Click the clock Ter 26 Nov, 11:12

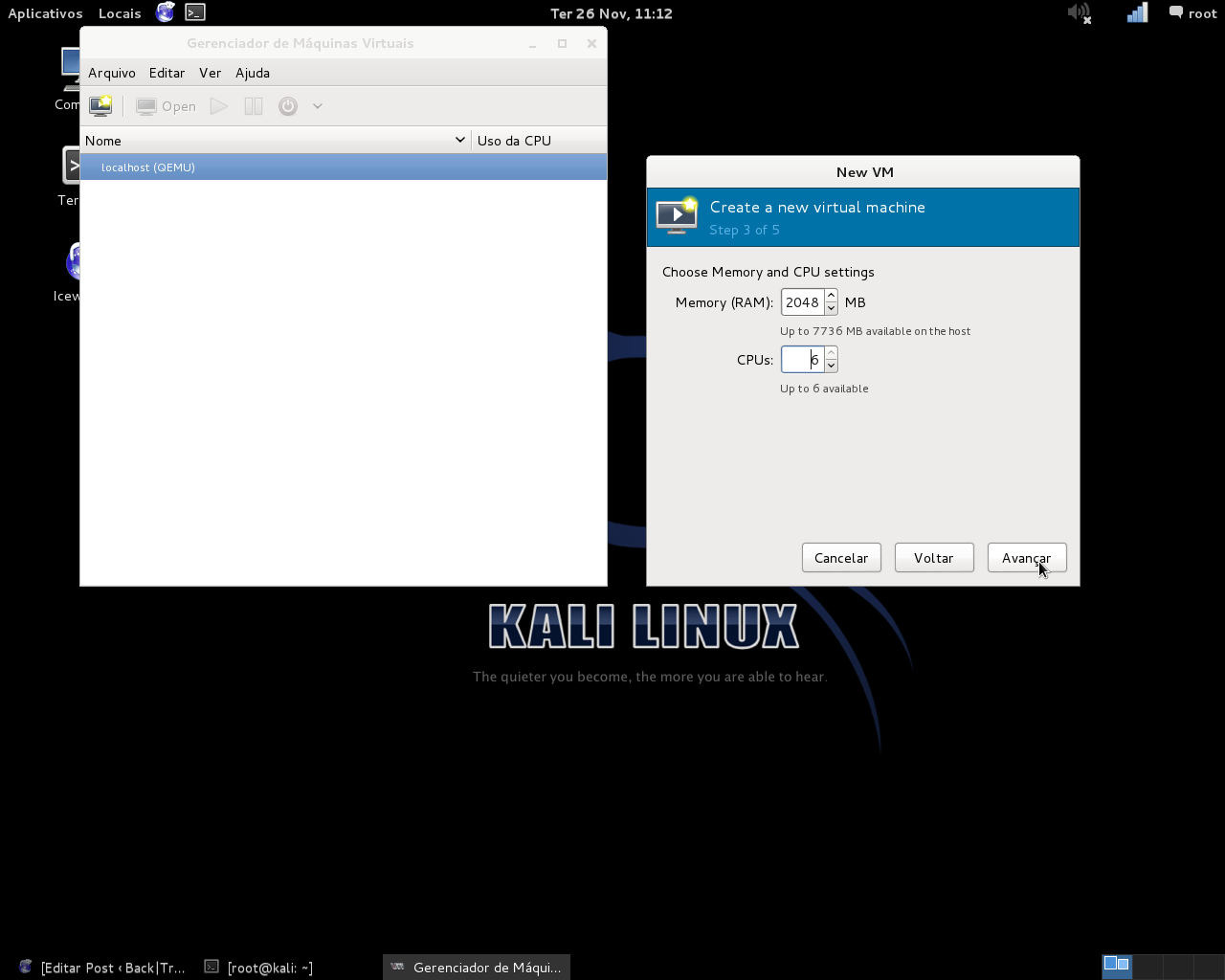612,13
